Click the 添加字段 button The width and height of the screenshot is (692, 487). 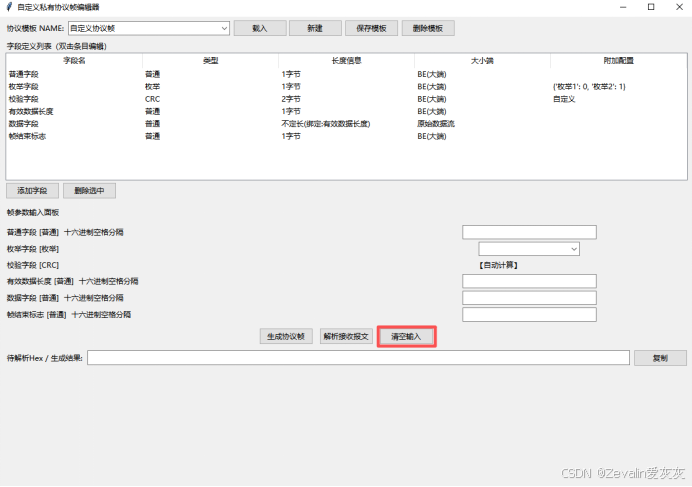pyautogui.click(x=32, y=191)
